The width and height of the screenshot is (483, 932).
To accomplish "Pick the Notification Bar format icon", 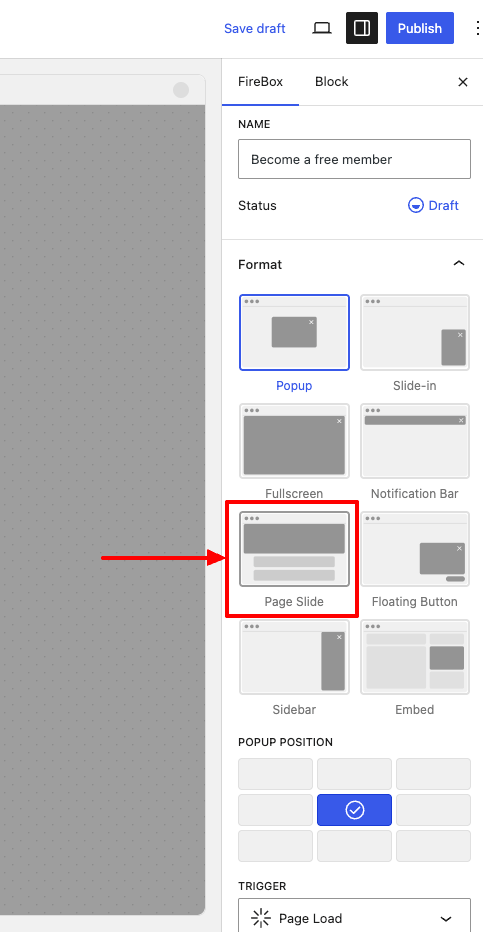I will [x=415, y=441].
